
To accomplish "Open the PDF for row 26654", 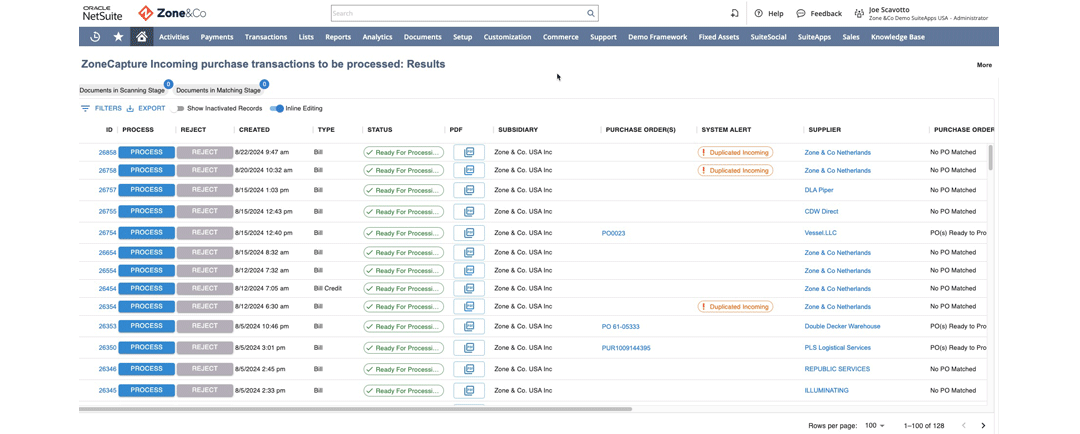I will [x=469, y=253].
